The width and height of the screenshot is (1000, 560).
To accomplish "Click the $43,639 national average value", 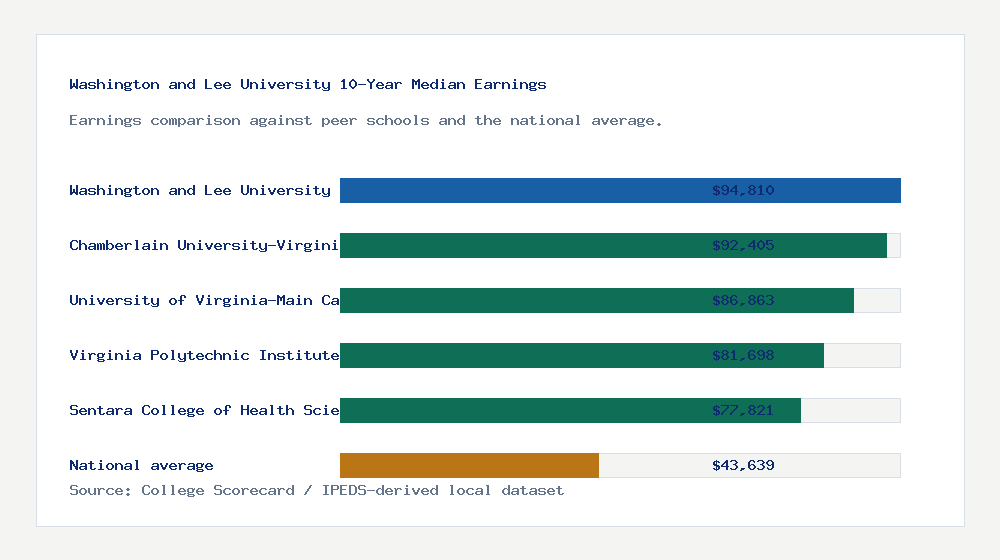I will [743, 466].
